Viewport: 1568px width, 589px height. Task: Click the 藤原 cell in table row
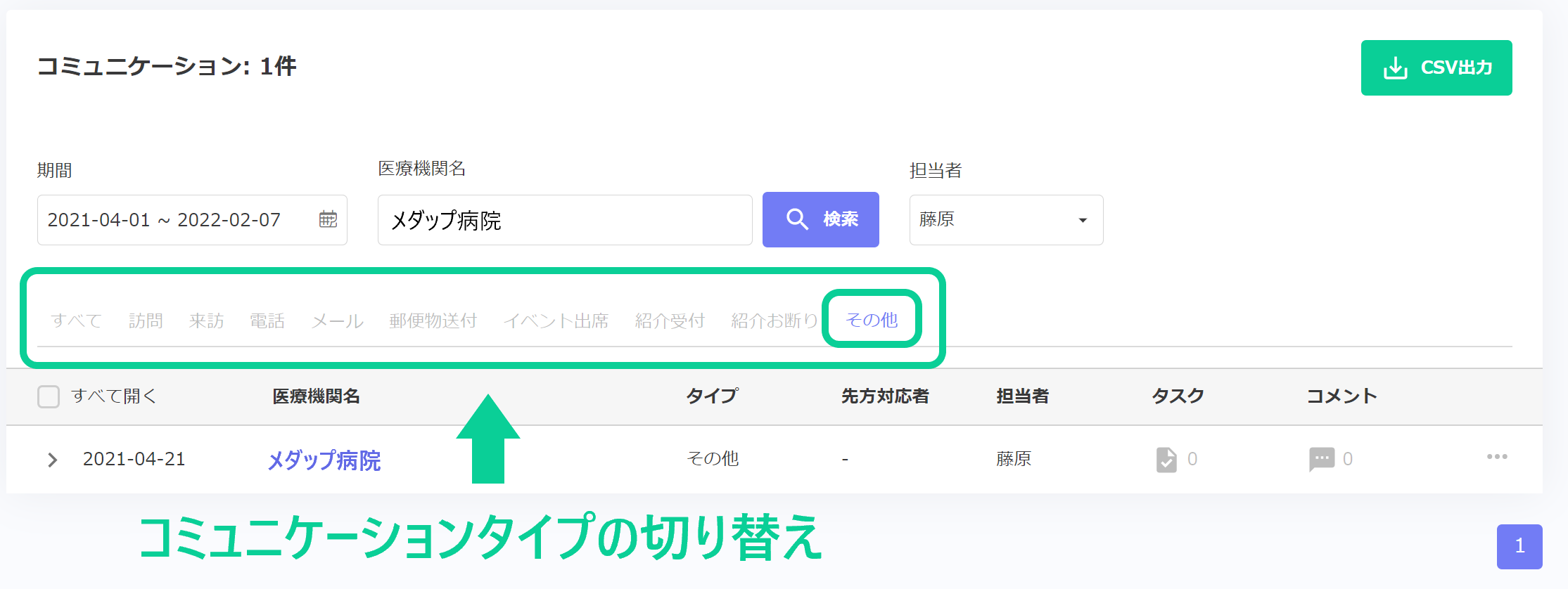[1014, 458]
